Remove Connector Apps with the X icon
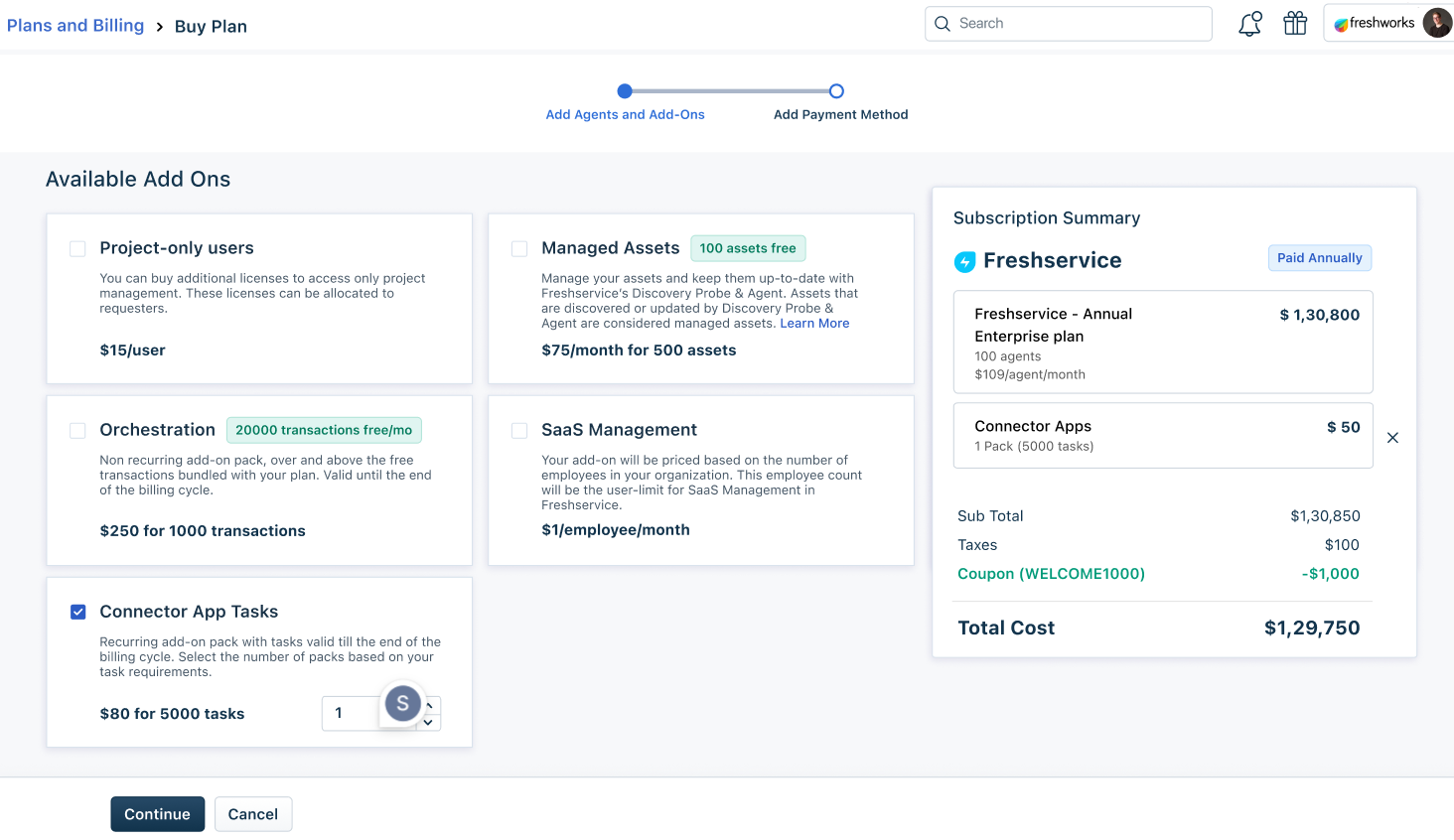1454x840 pixels. point(1392,438)
